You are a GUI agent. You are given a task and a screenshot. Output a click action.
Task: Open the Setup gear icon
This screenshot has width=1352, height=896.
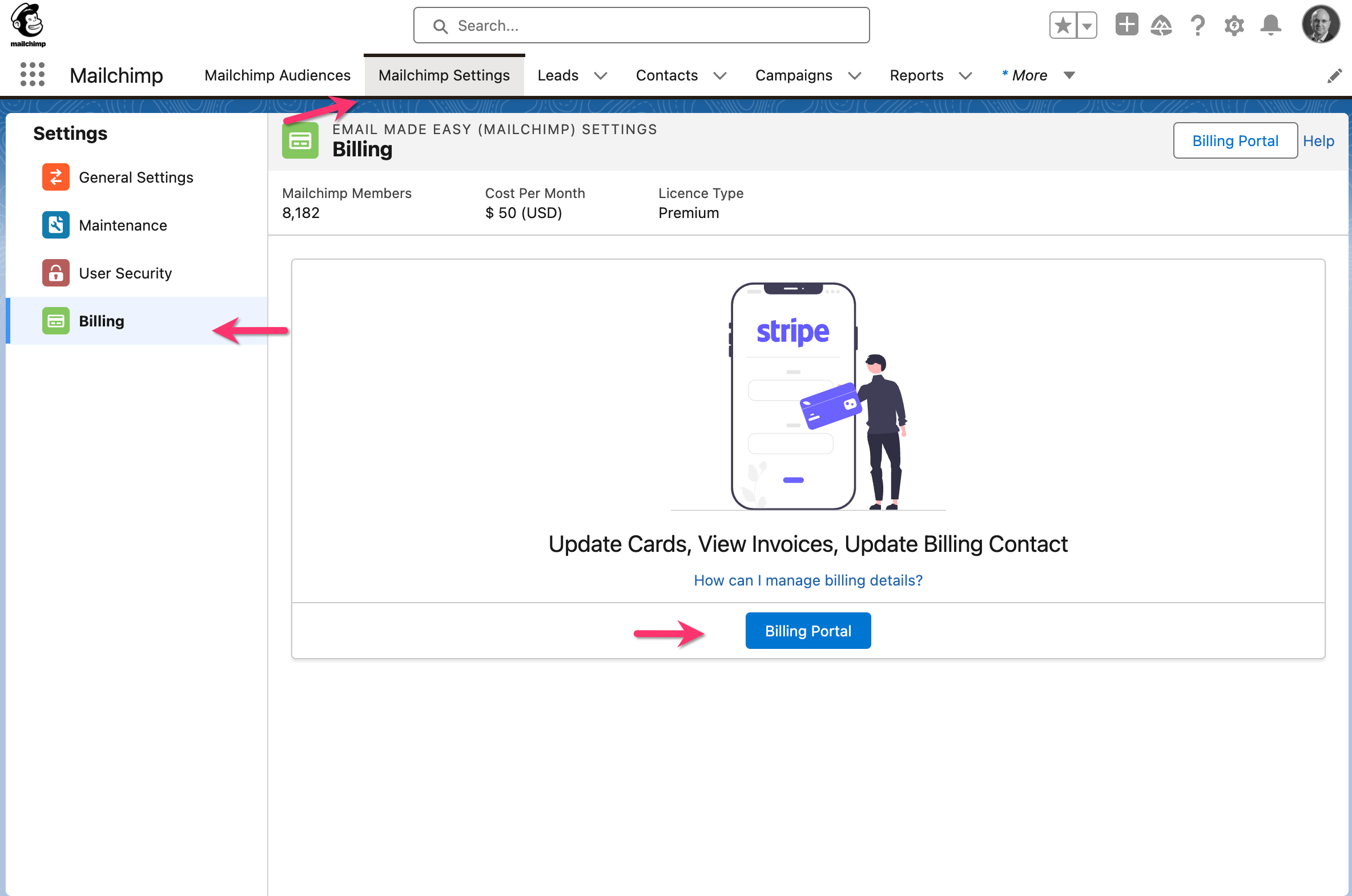(1234, 26)
